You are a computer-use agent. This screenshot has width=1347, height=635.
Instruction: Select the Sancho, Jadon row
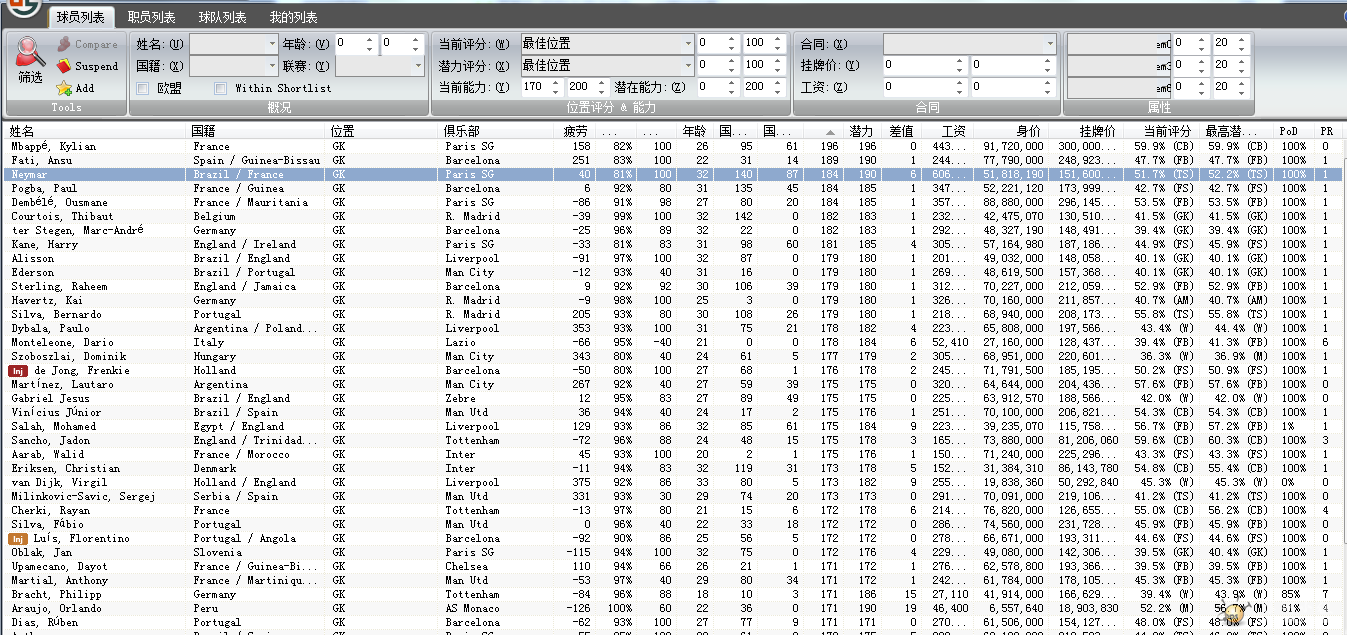[673, 440]
